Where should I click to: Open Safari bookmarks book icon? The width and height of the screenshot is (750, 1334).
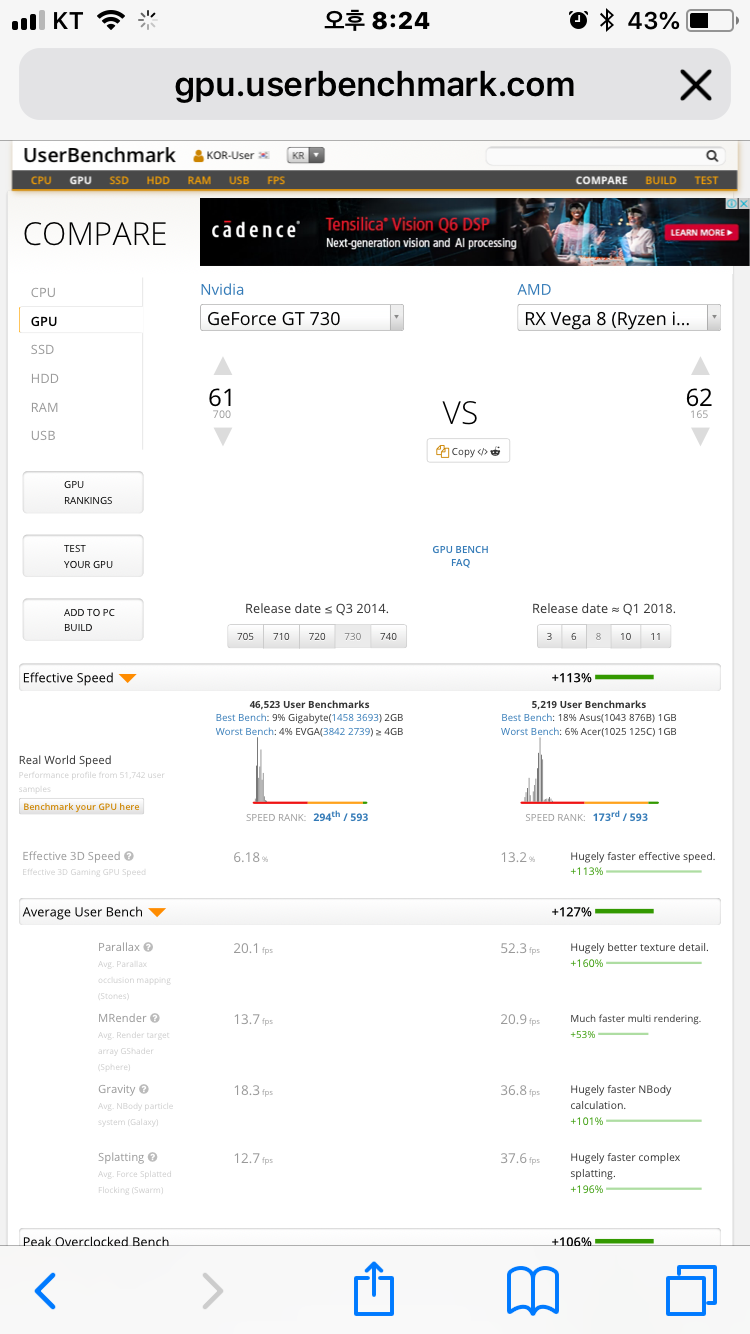[x=532, y=1291]
